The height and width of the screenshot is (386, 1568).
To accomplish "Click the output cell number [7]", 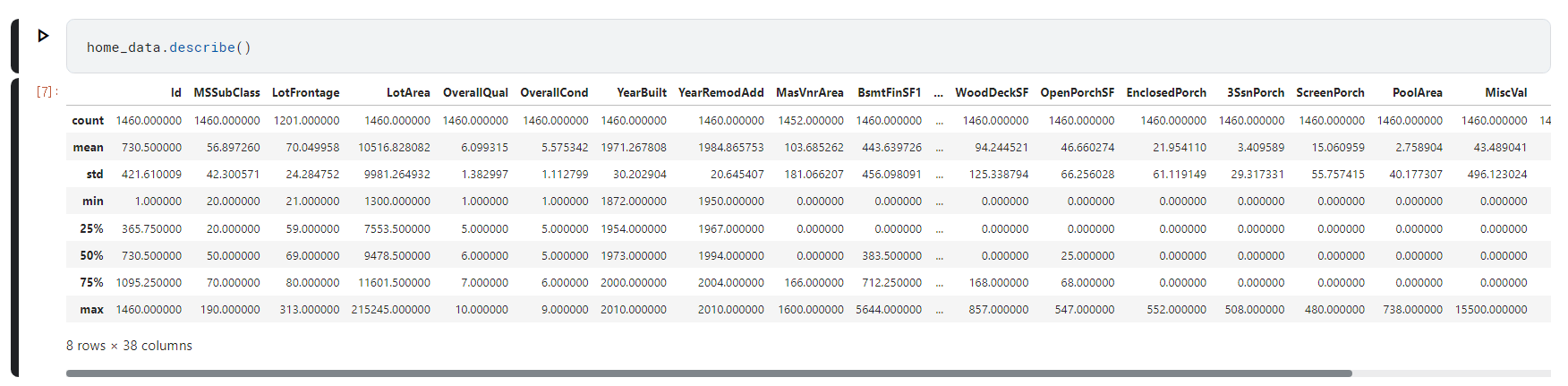I will pyautogui.click(x=45, y=91).
